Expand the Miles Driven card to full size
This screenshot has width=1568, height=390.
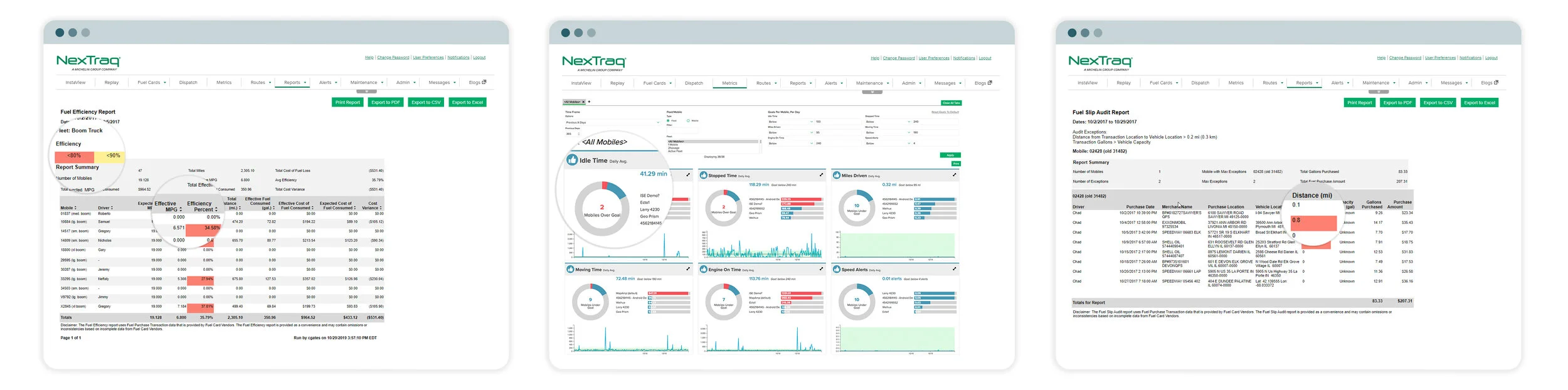[x=955, y=175]
